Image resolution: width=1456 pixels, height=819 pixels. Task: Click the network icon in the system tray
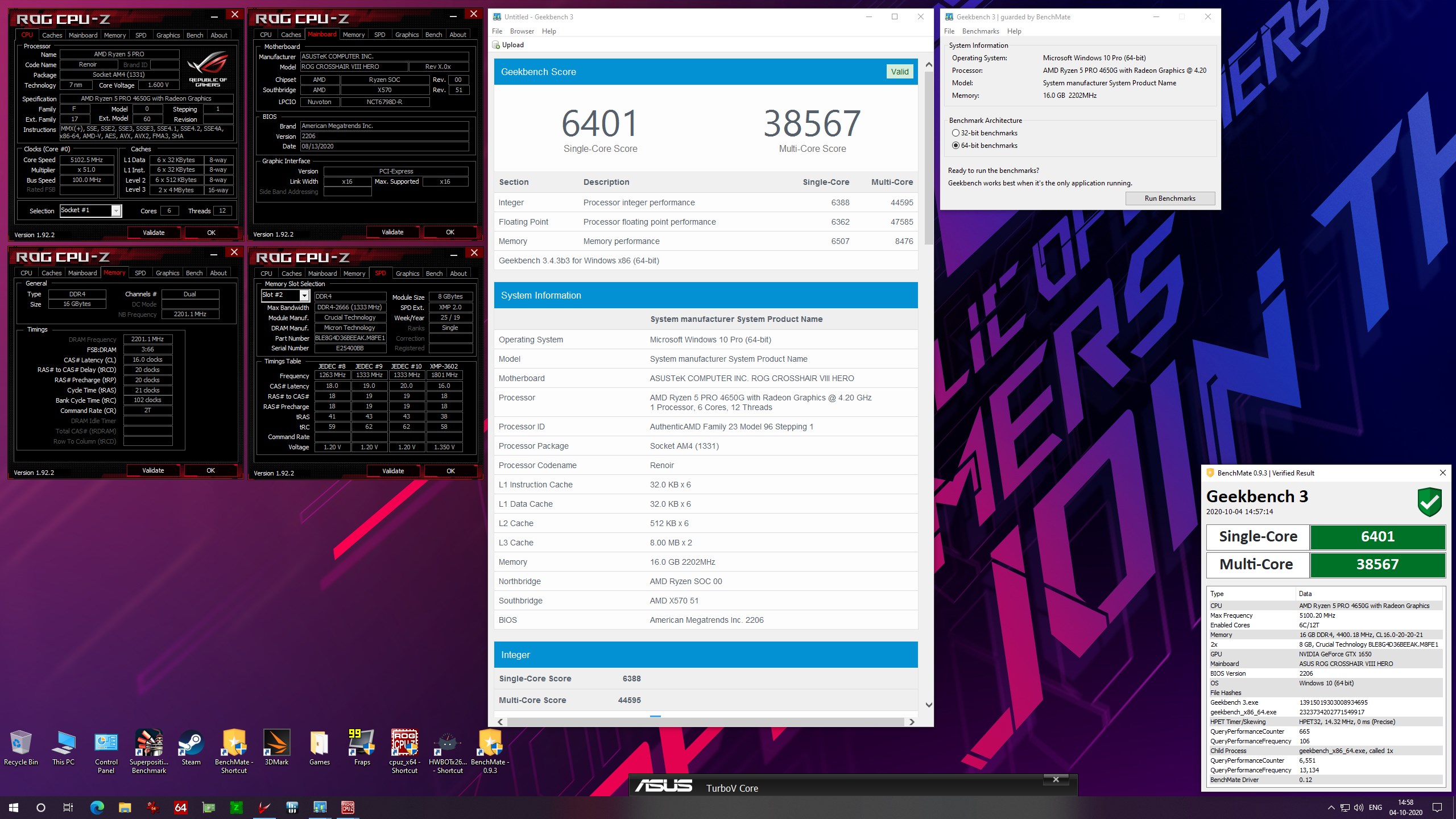pos(1345,808)
